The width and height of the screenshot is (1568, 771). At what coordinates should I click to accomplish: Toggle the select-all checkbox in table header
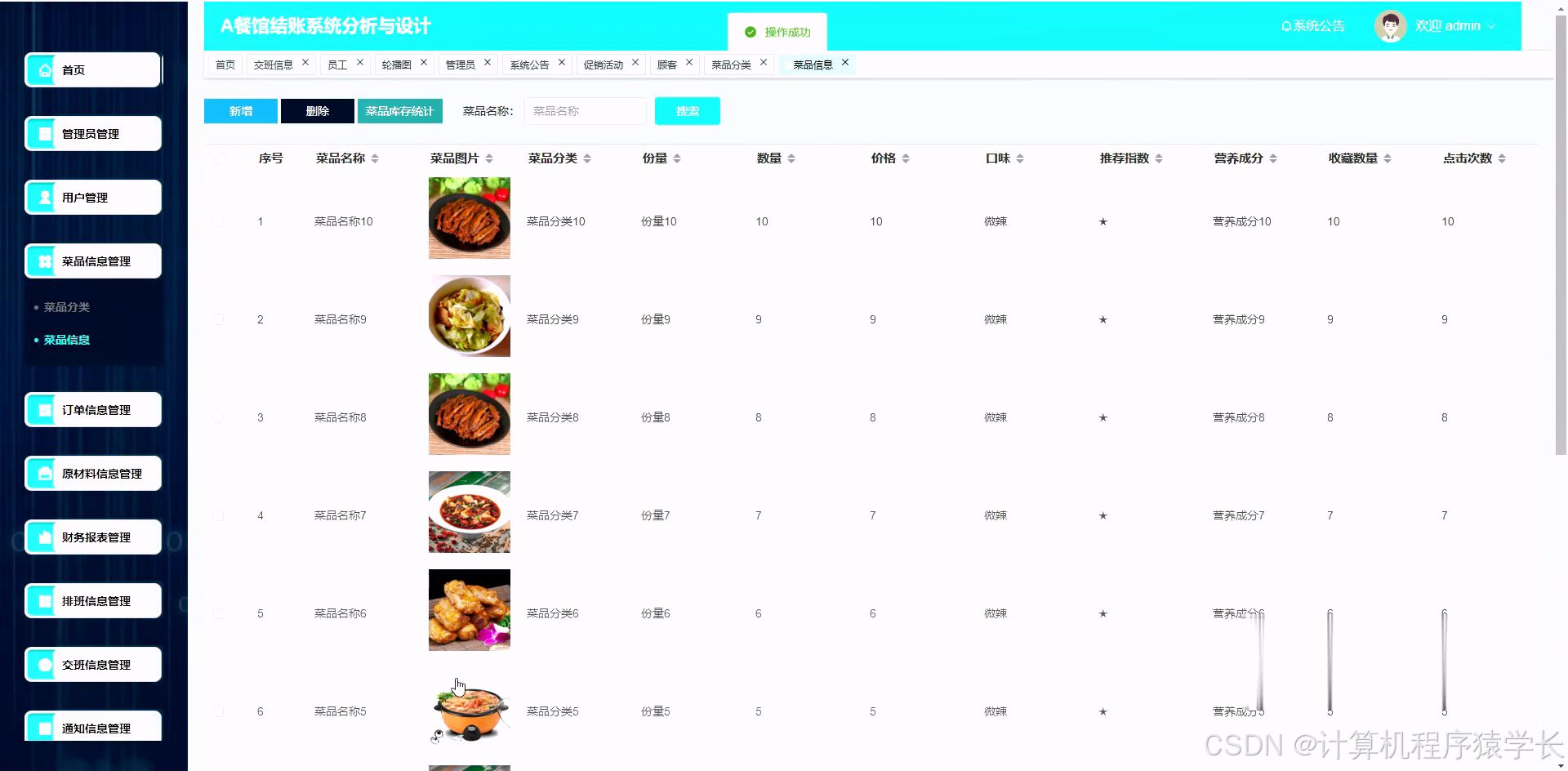click(218, 158)
